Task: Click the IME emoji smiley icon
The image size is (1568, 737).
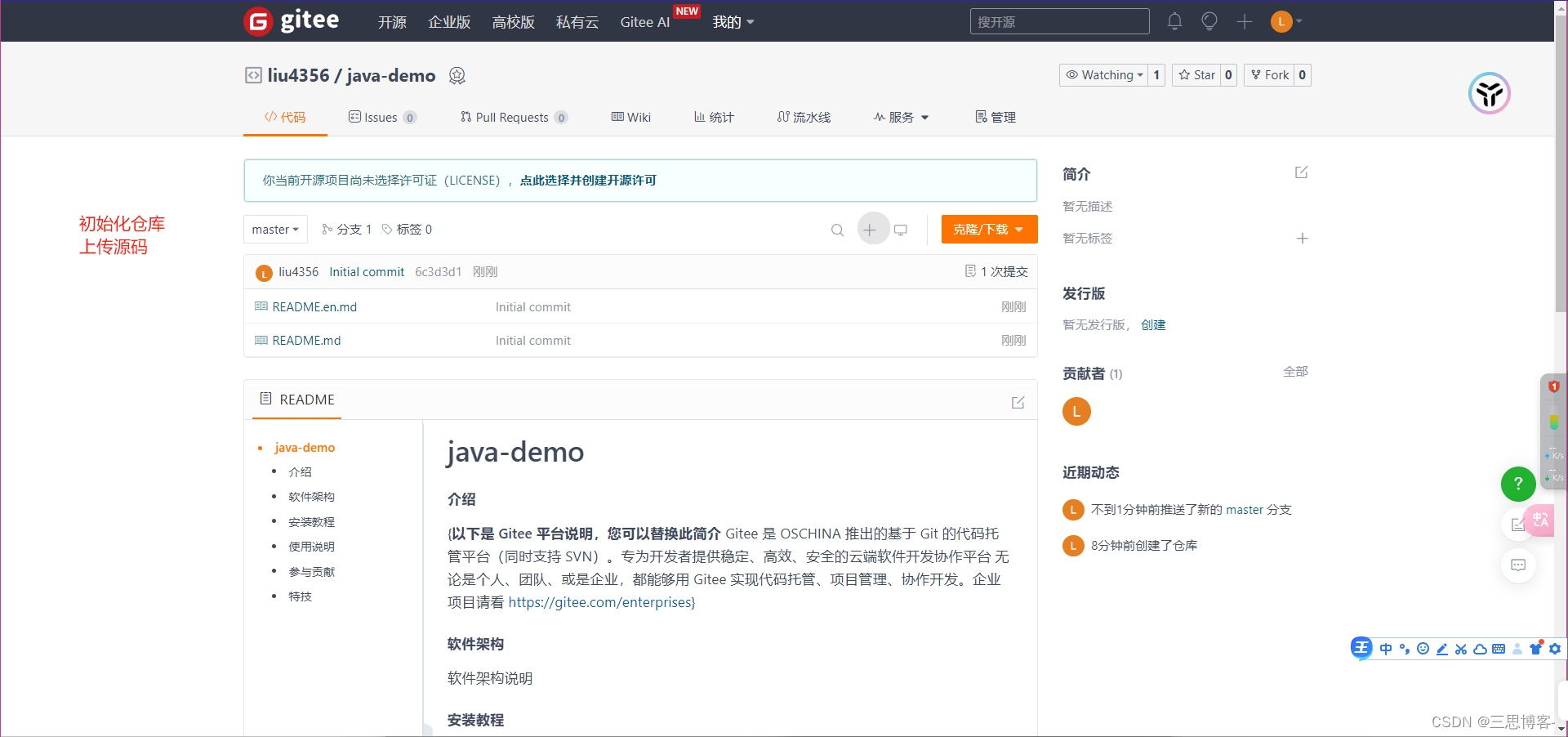Action: [x=1423, y=649]
